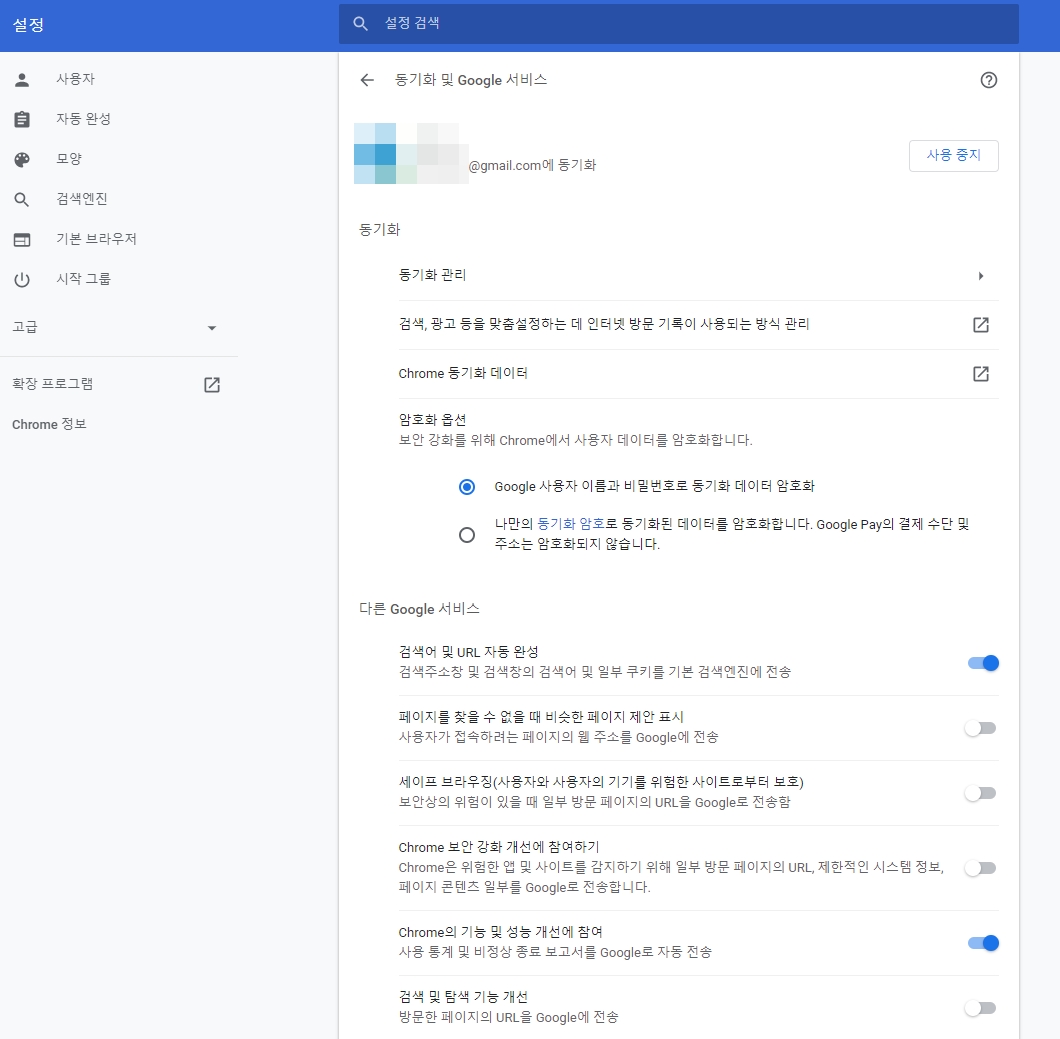Select Google 사용자 이름과 비밀번호 encryption radio
Viewport: 1060px width, 1039px height.
[466, 487]
